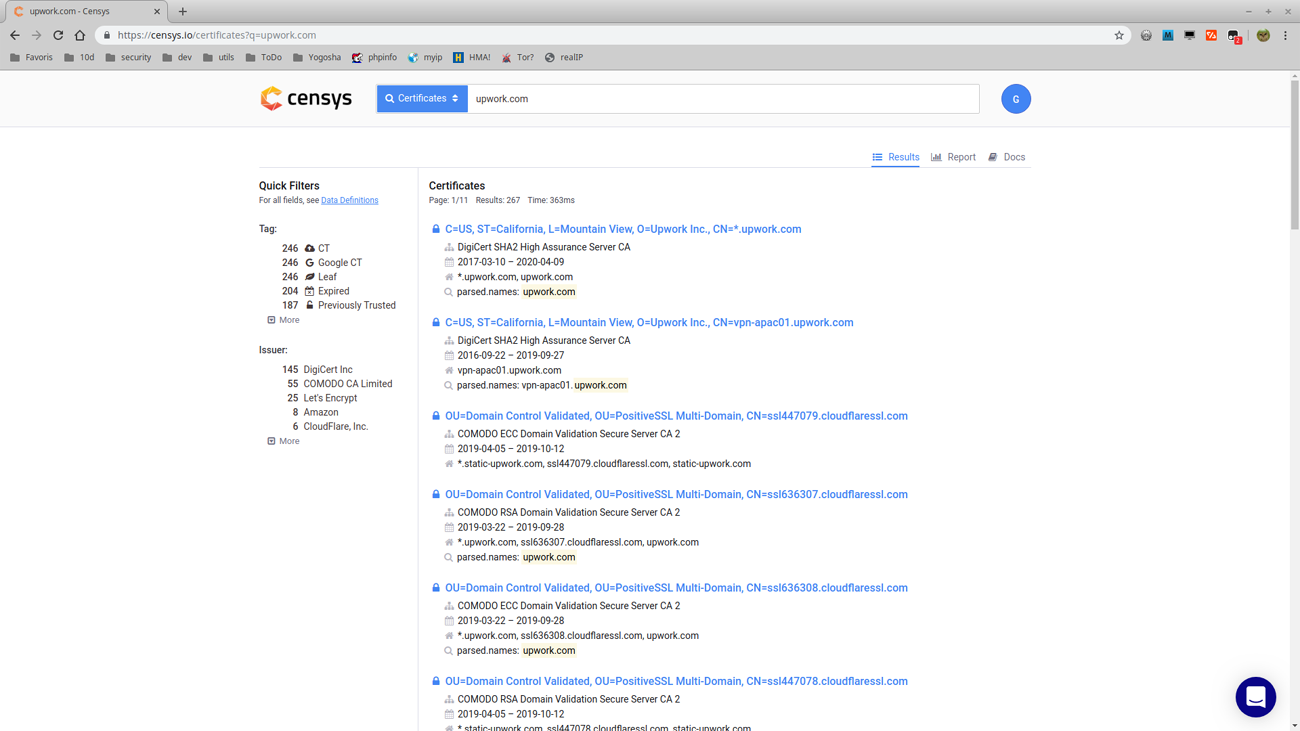This screenshot has height=731, width=1300.
Task: Open a new browser tab
Action: 183,12
